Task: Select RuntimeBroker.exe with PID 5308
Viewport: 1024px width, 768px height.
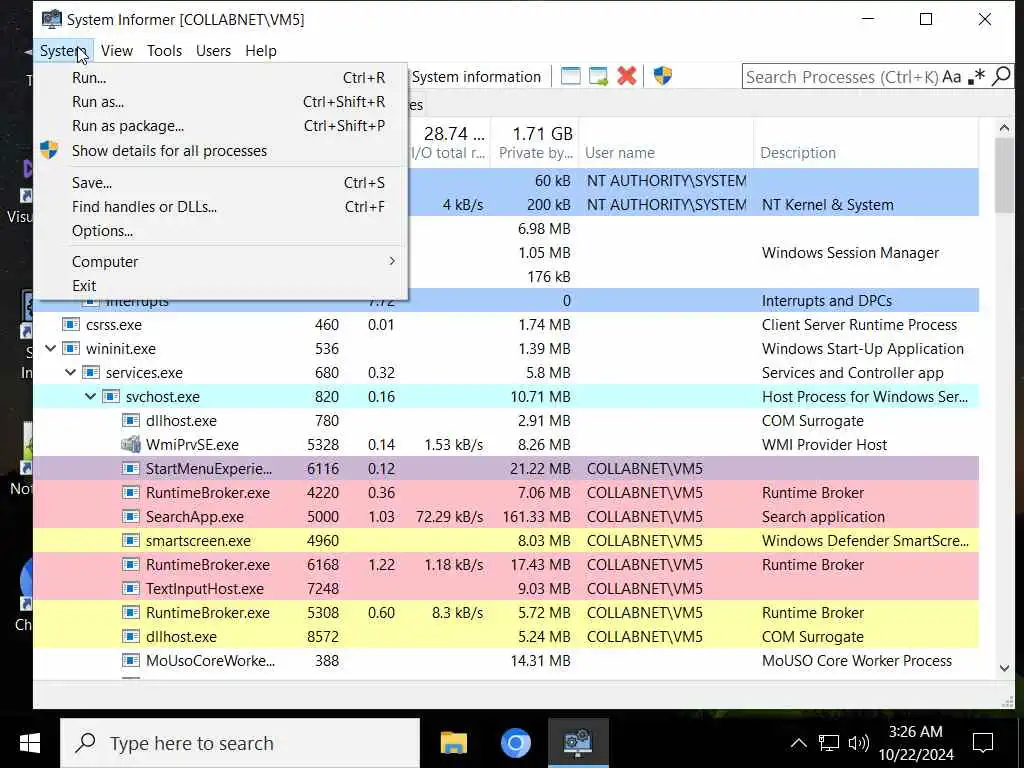Action: [506, 613]
